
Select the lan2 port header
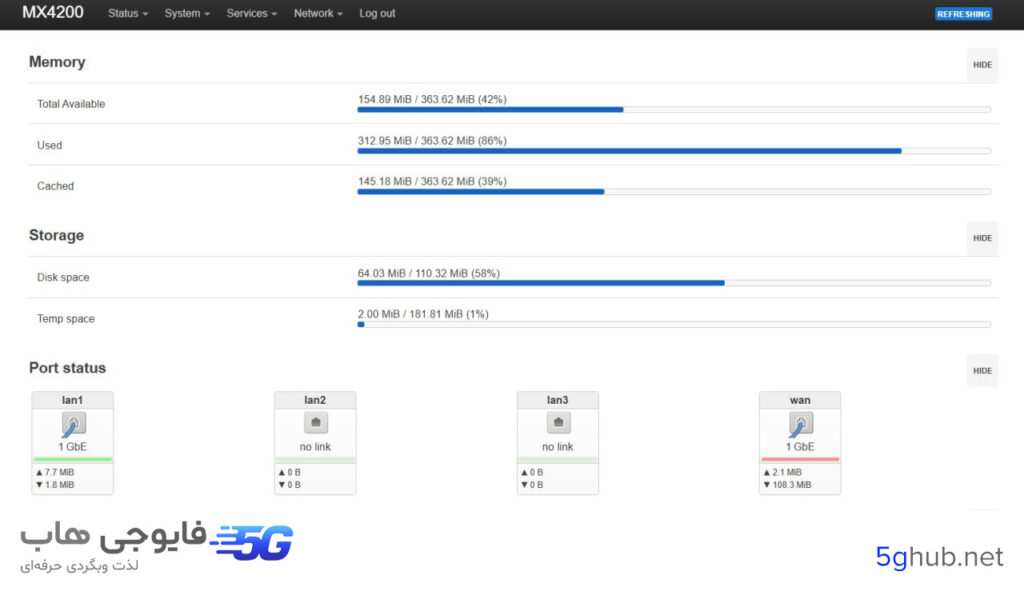coord(315,400)
